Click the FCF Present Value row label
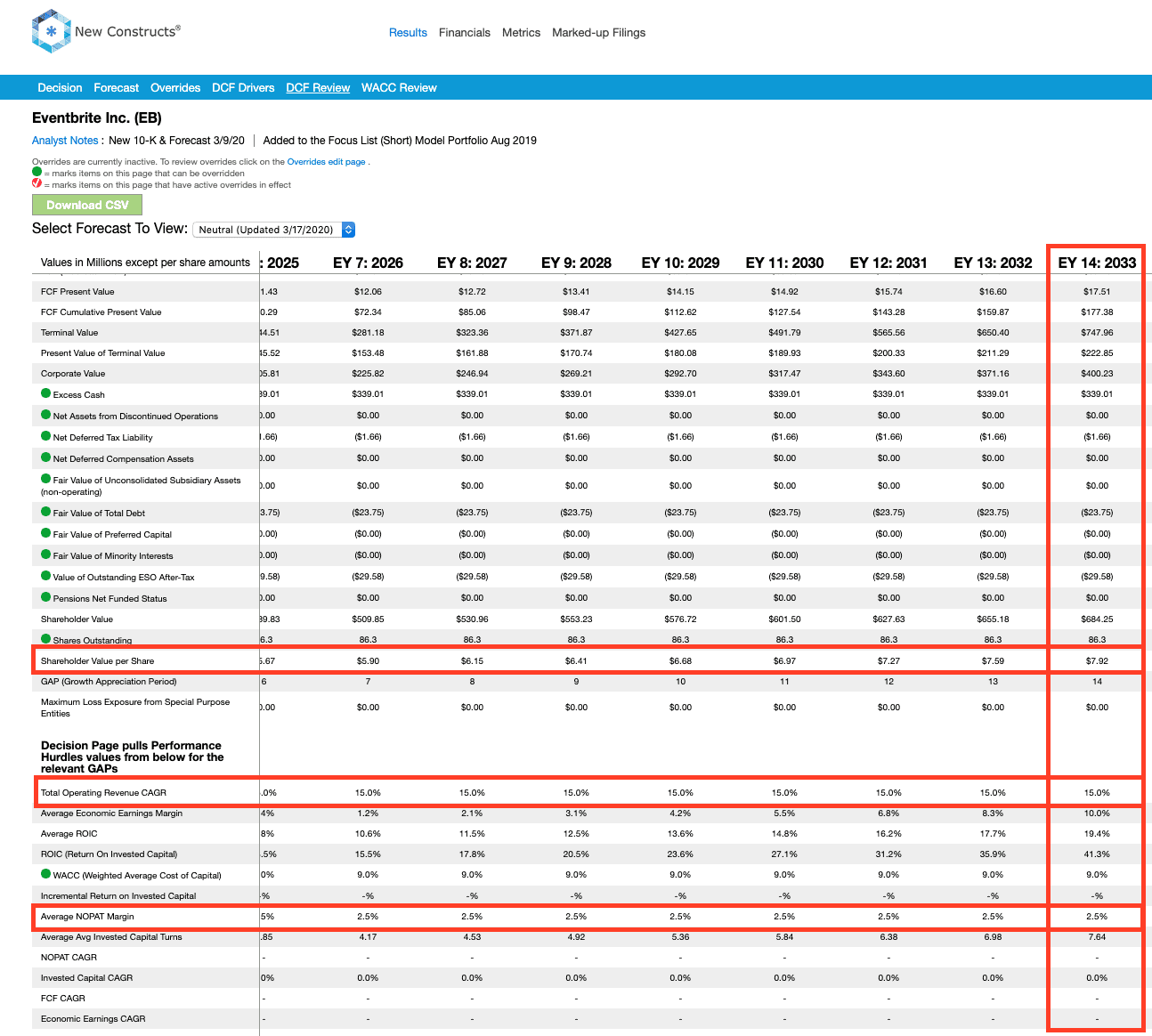 [x=77, y=292]
